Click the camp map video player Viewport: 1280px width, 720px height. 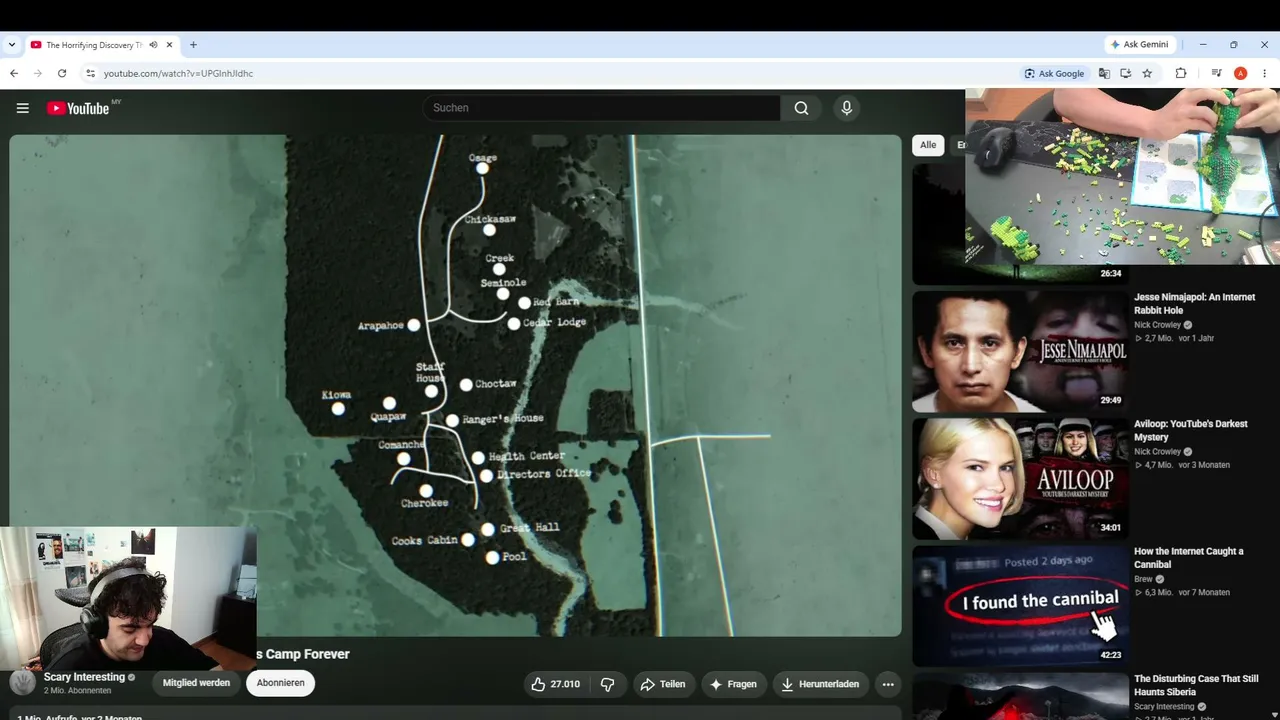tap(455, 385)
